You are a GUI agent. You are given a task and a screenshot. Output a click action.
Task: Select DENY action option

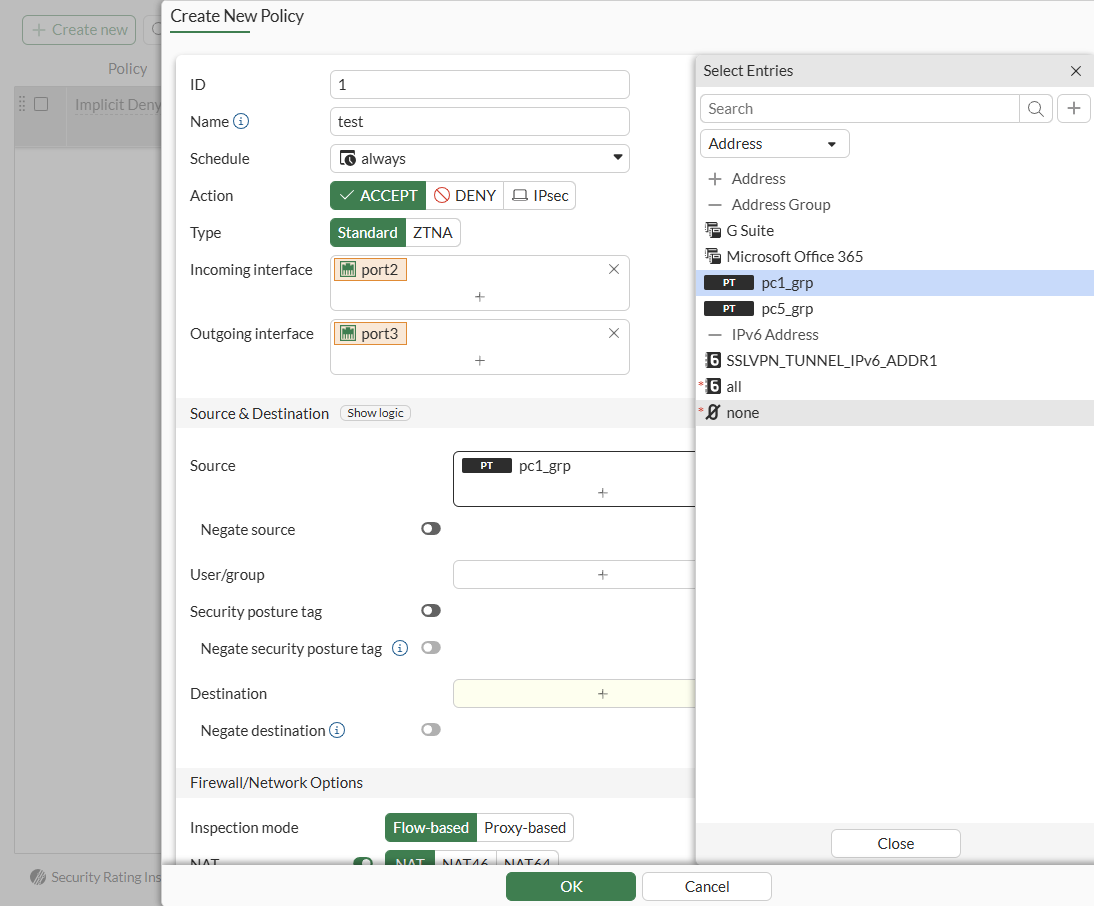click(x=464, y=196)
